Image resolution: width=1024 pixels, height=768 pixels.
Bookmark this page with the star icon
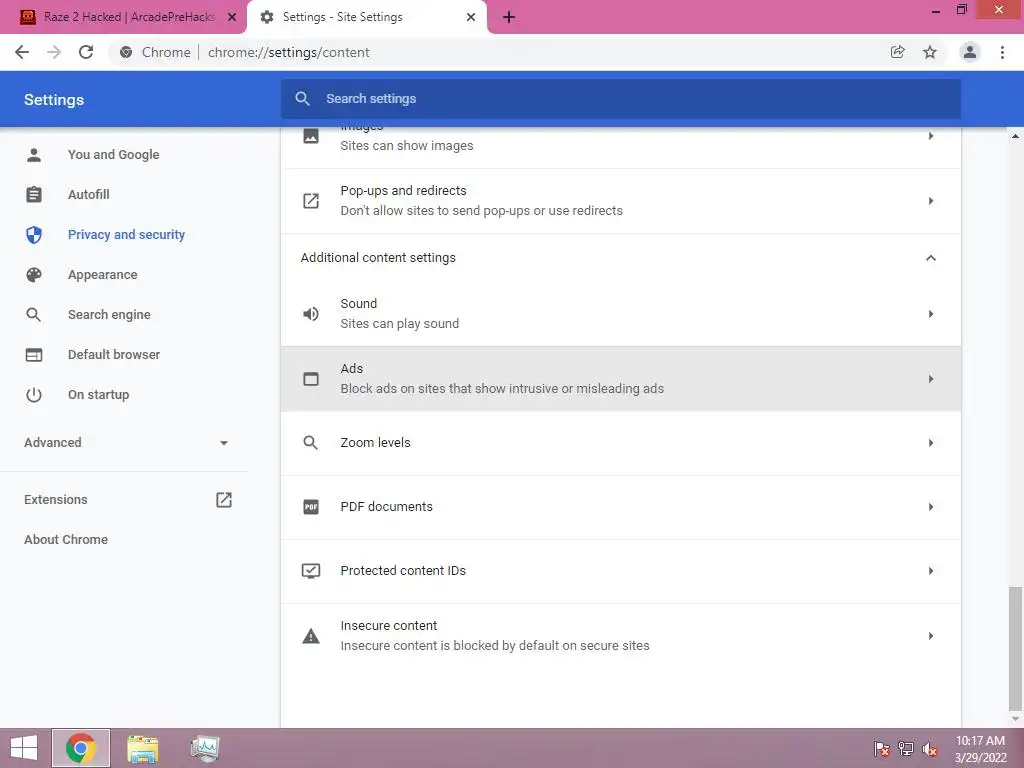930,52
